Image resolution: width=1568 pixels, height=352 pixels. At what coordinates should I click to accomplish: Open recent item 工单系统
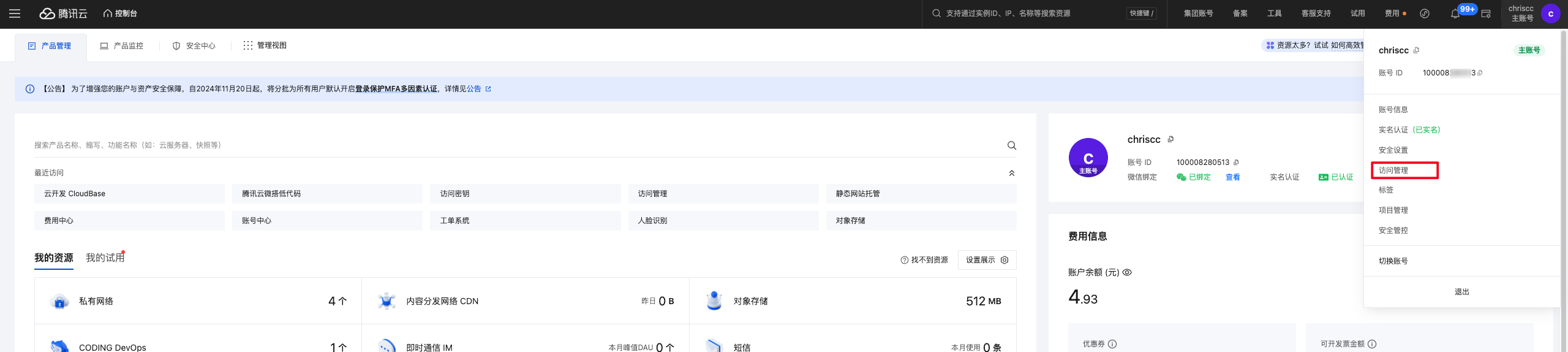526,221
